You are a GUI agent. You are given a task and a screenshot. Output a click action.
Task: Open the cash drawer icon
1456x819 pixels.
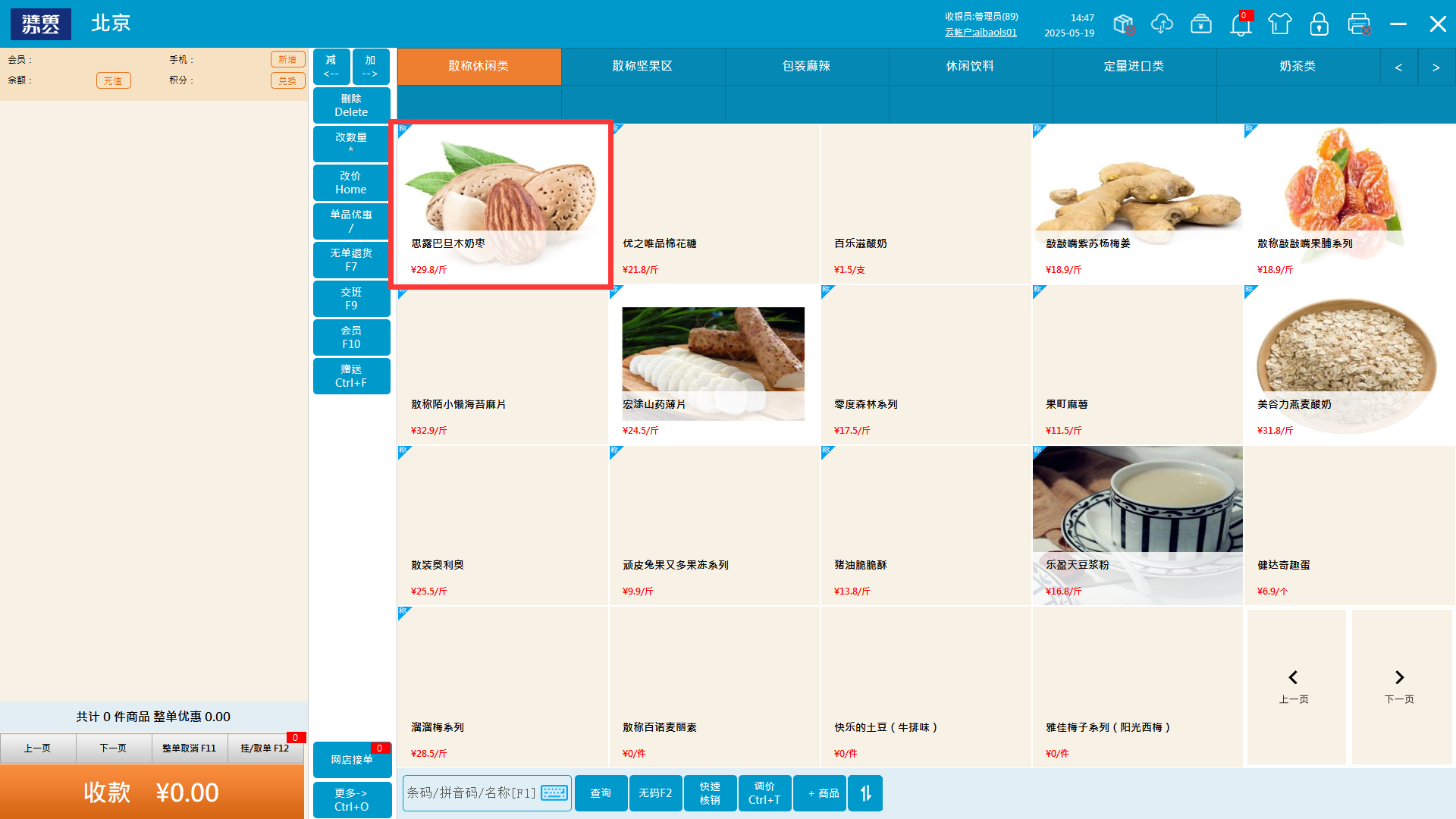1201,24
